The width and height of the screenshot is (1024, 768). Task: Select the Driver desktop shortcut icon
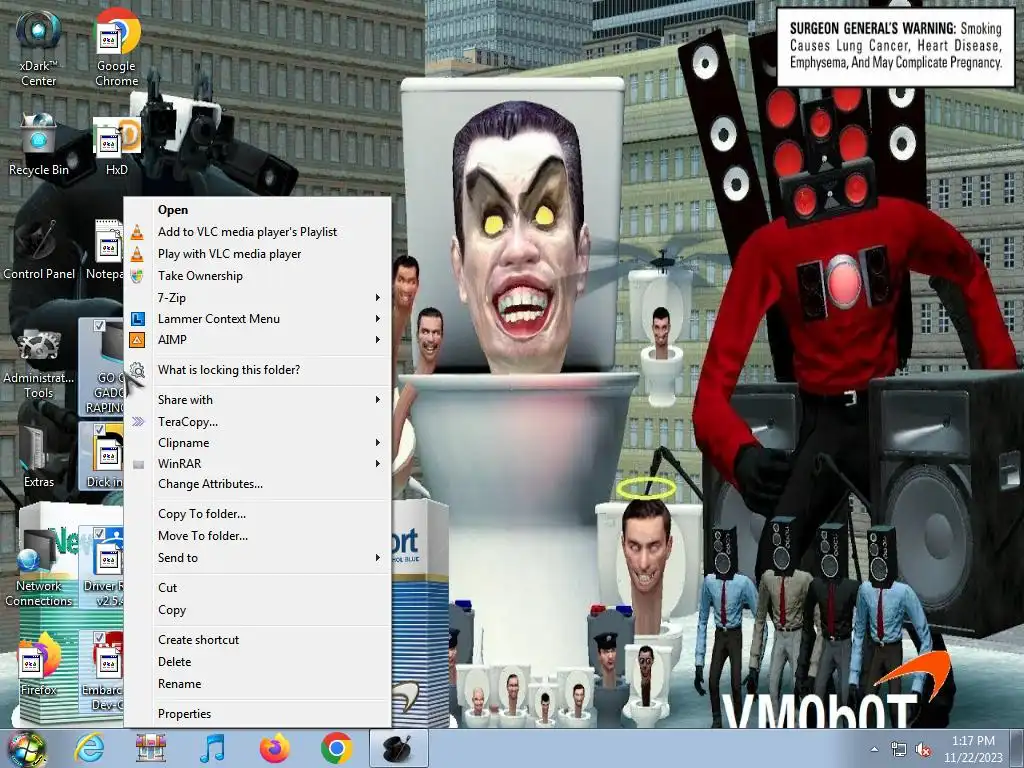click(x=103, y=566)
